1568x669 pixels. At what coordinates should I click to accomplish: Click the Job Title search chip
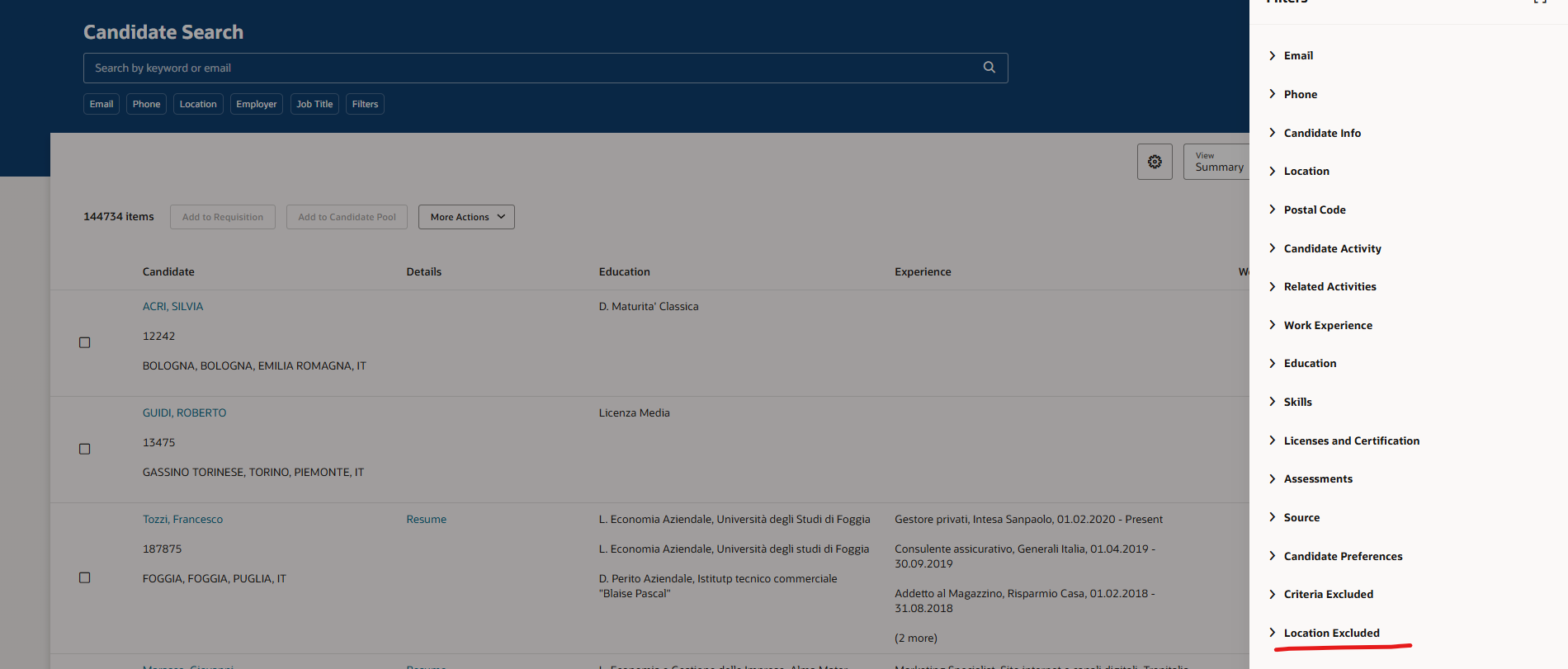point(314,104)
